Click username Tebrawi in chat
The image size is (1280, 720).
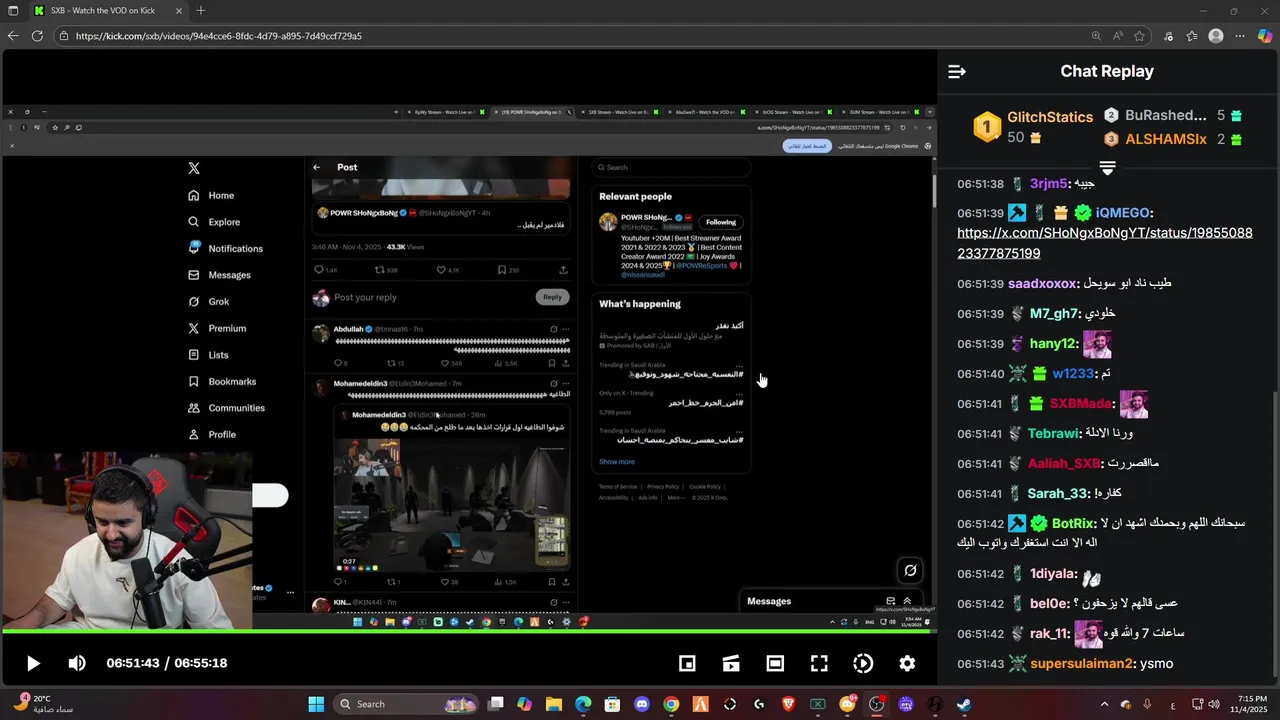(x=1054, y=434)
